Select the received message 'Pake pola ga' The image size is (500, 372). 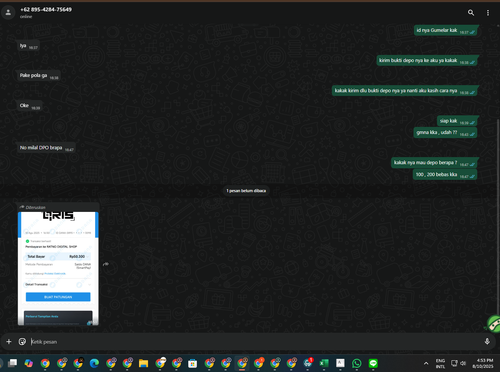click(x=39, y=76)
